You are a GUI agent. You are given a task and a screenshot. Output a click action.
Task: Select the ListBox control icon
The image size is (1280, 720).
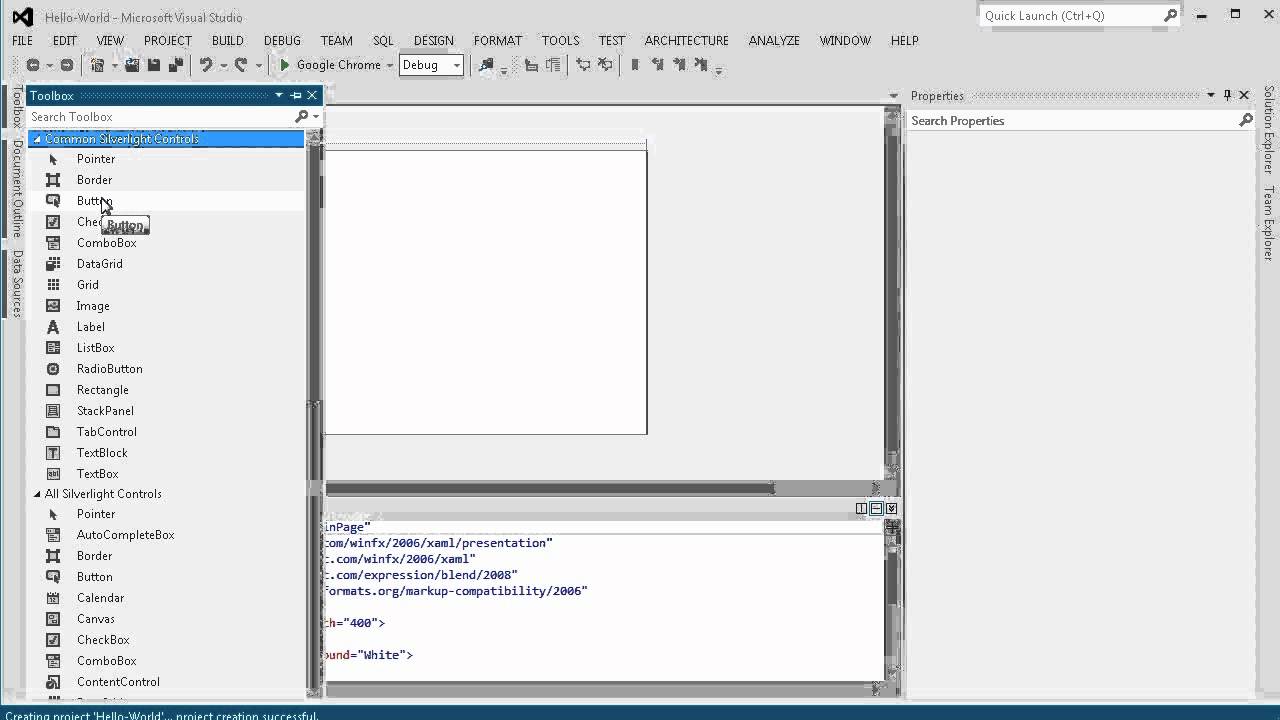click(x=53, y=348)
